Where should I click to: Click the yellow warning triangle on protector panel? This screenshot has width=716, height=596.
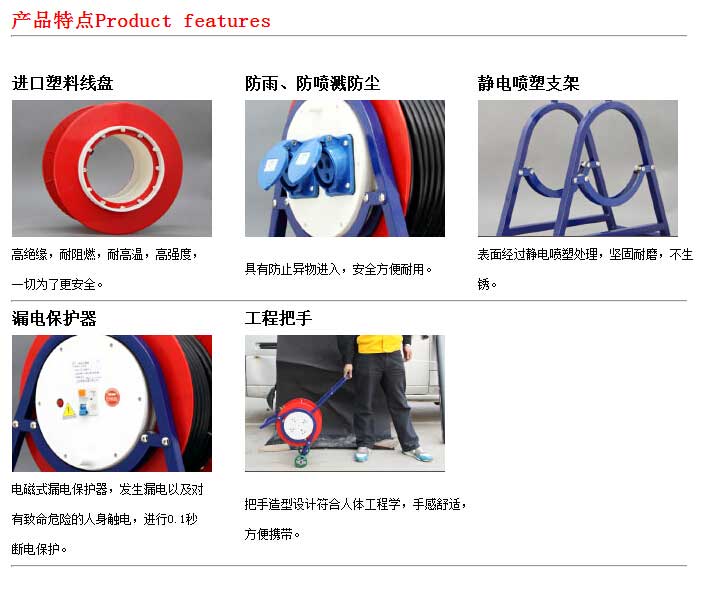[x=68, y=410]
